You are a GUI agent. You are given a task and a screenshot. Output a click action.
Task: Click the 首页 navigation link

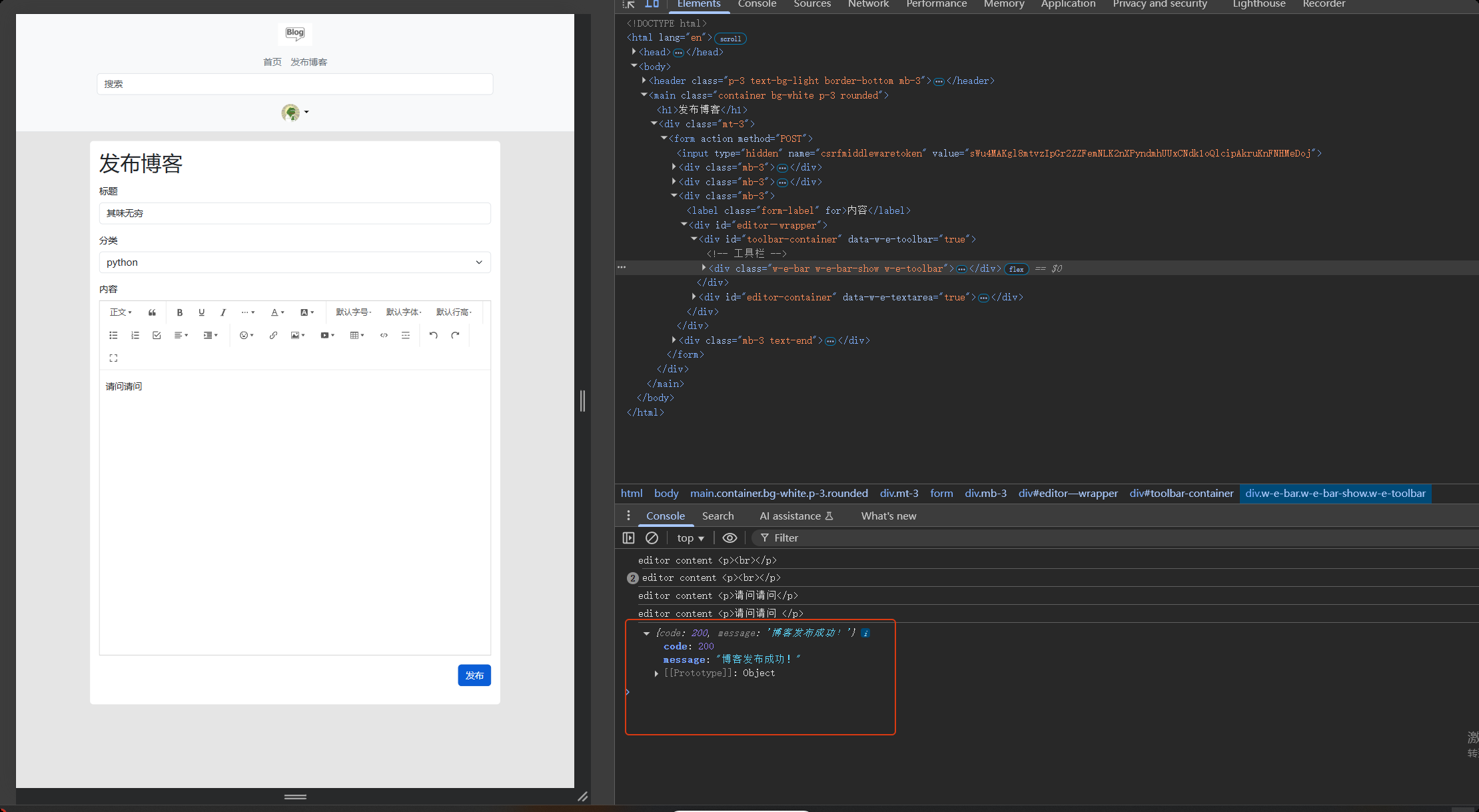pyautogui.click(x=272, y=62)
